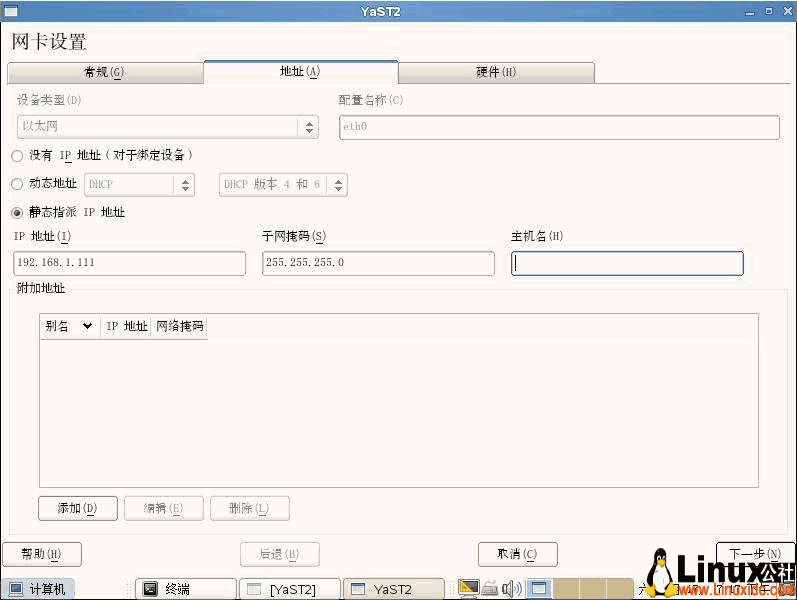Click the YaST2 taskbar button
The image size is (797, 600).
coord(394,589)
